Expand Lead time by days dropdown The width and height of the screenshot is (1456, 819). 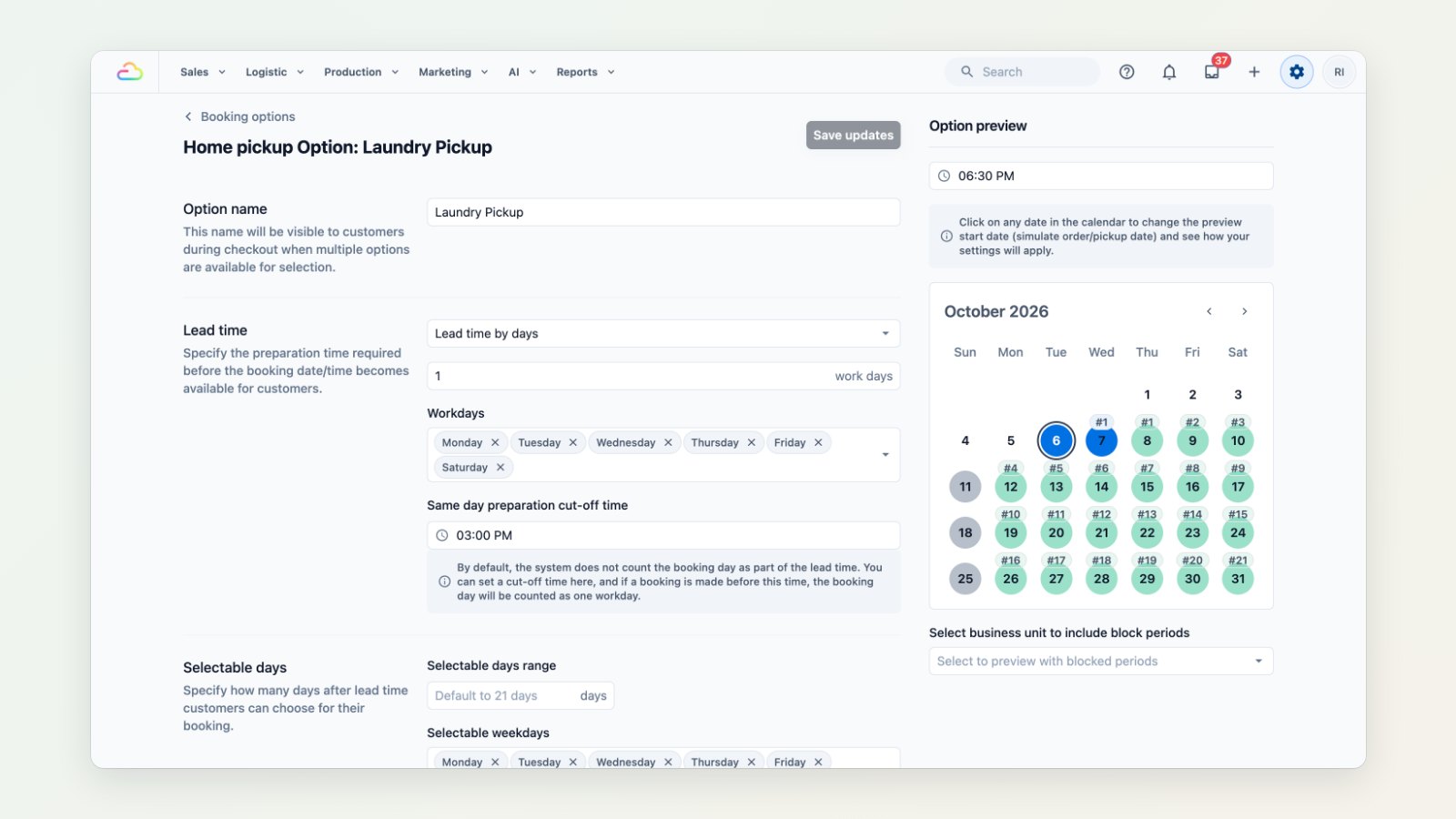(x=663, y=333)
